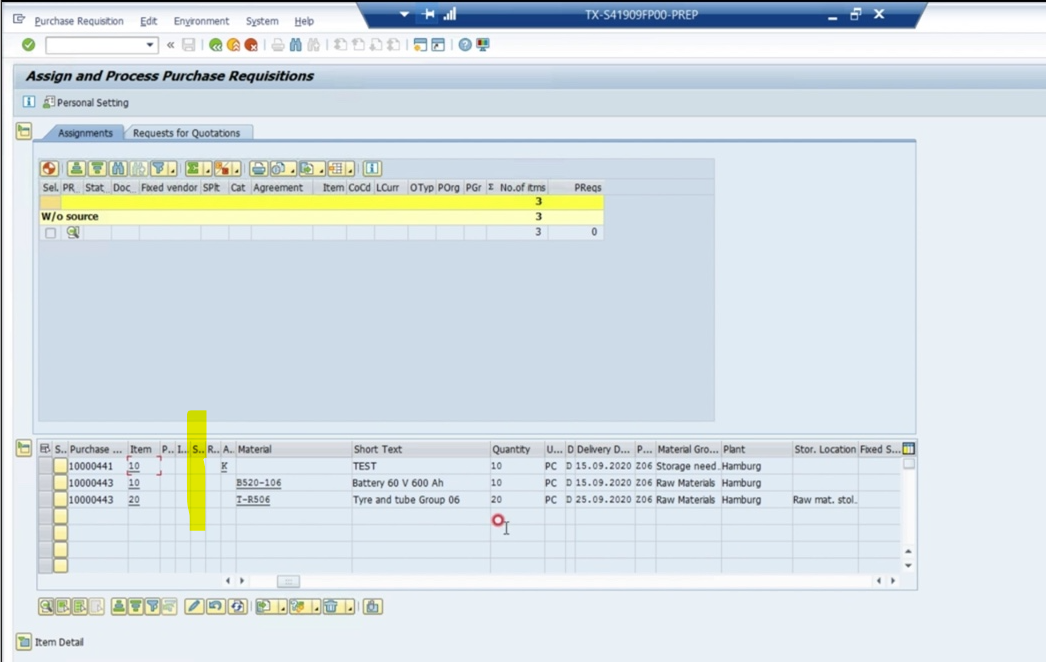Switch to the Assignments tab
The width and height of the screenshot is (1046, 662).
(x=85, y=133)
